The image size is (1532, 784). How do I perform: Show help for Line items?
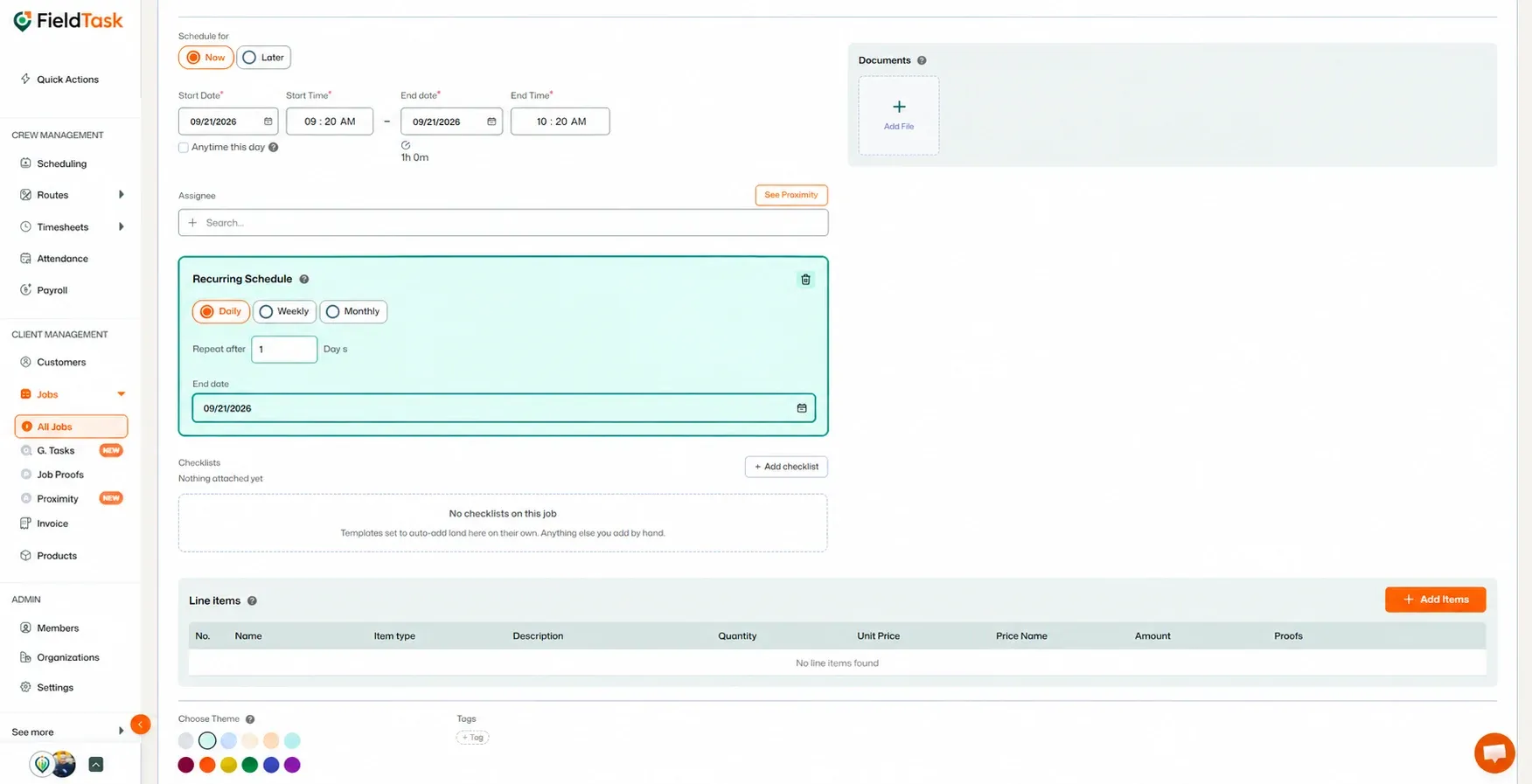tap(252, 600)
